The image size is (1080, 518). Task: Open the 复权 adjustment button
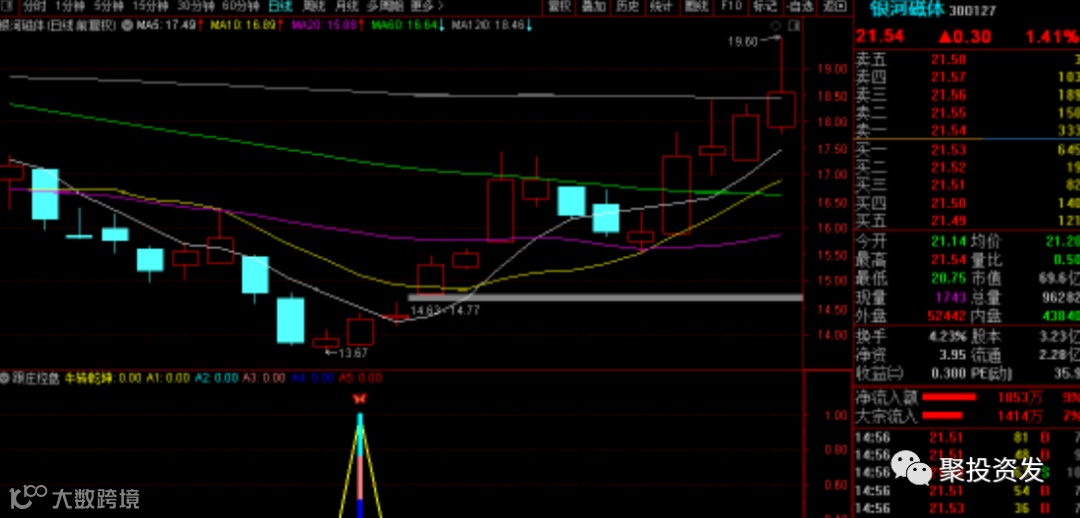(560, 6)
